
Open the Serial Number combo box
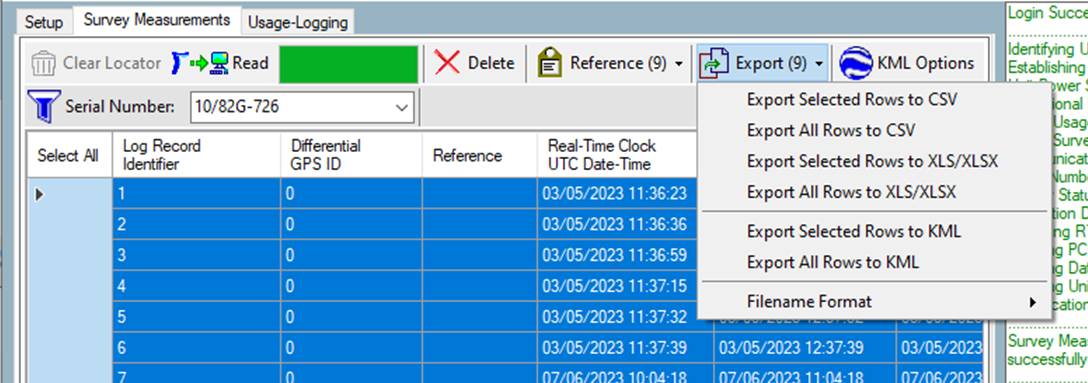coord(302,108)
